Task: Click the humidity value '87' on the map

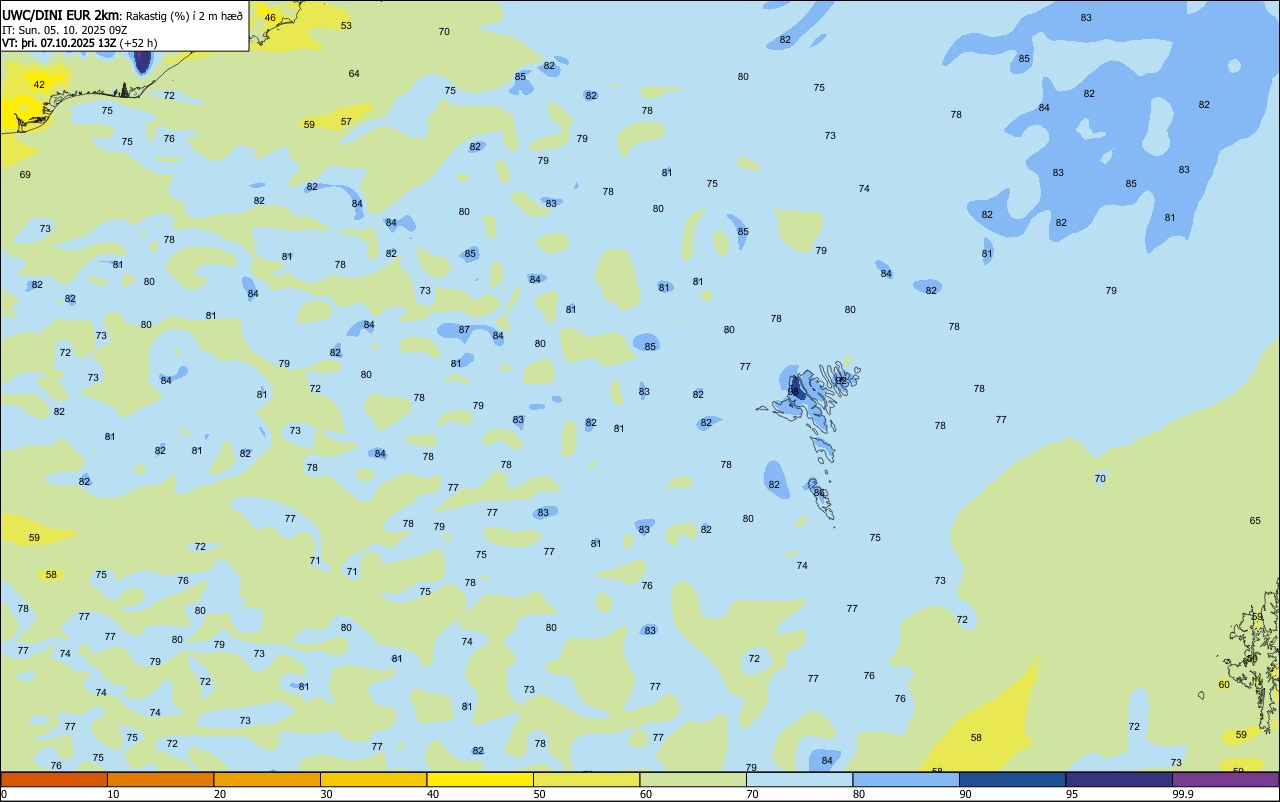Action: [x=464, y=330]
